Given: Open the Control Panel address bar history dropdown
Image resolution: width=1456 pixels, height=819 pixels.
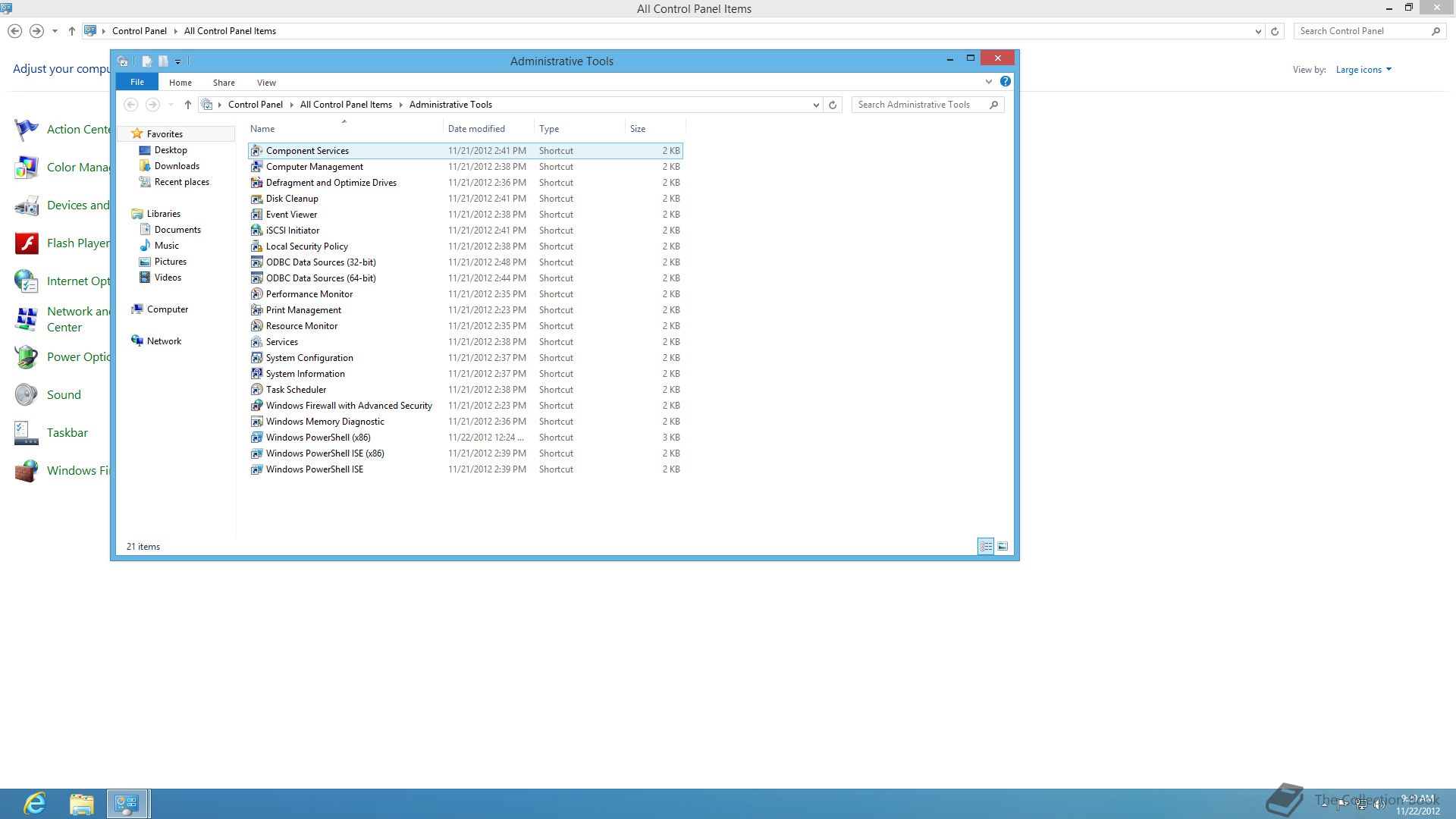Looking at the screenshot, I should coord(1258,31).
